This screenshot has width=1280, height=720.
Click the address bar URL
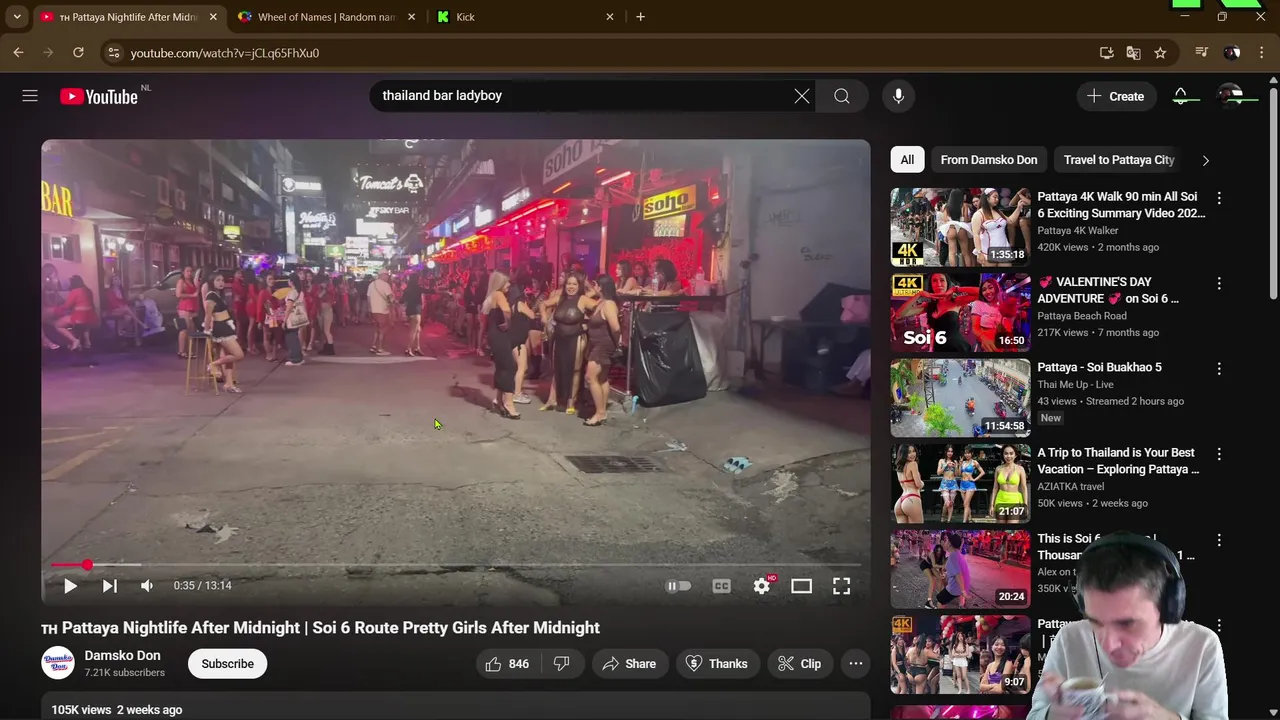(225, 53)
